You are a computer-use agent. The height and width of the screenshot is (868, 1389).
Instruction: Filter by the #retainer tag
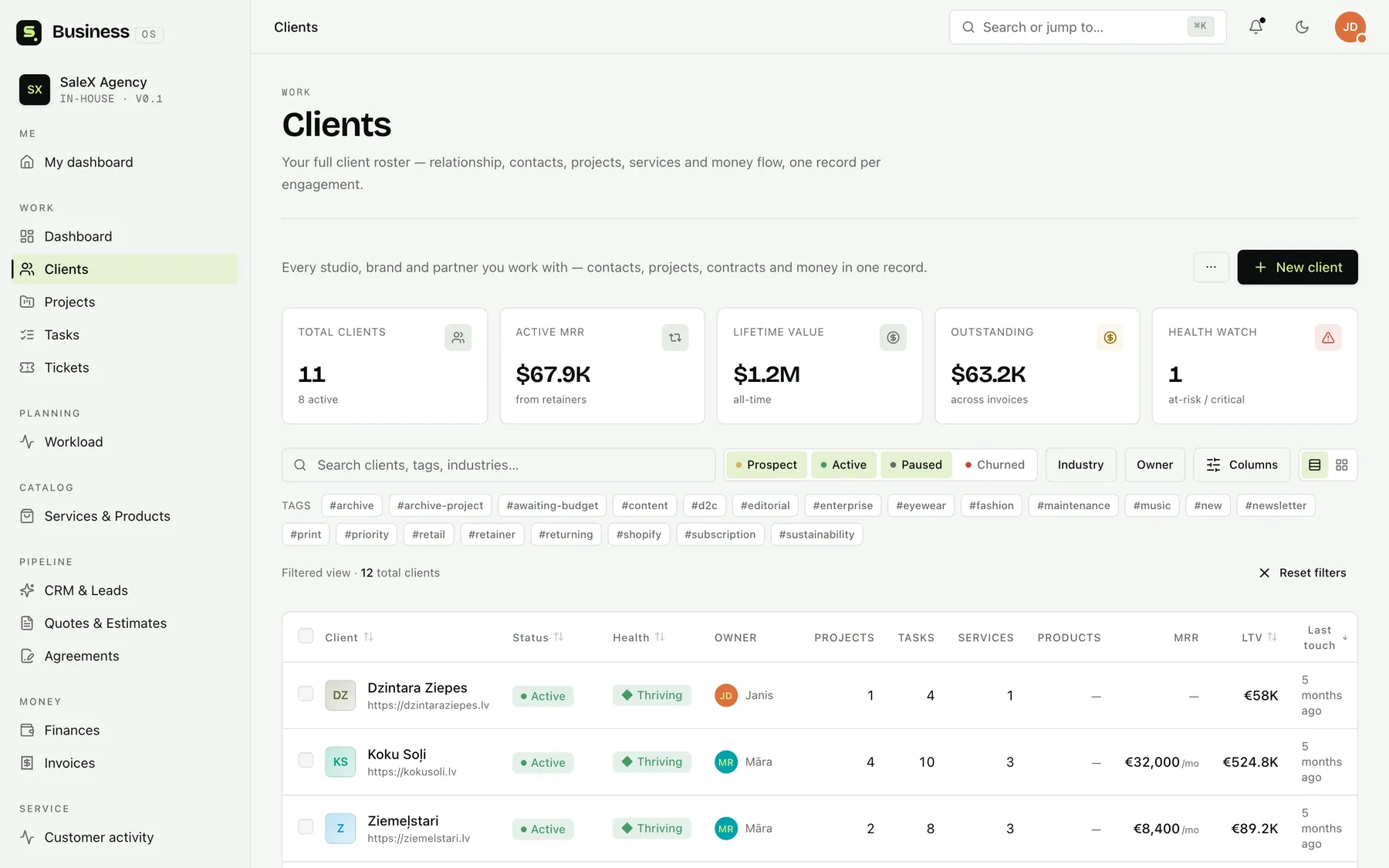(x=492, y=534)
